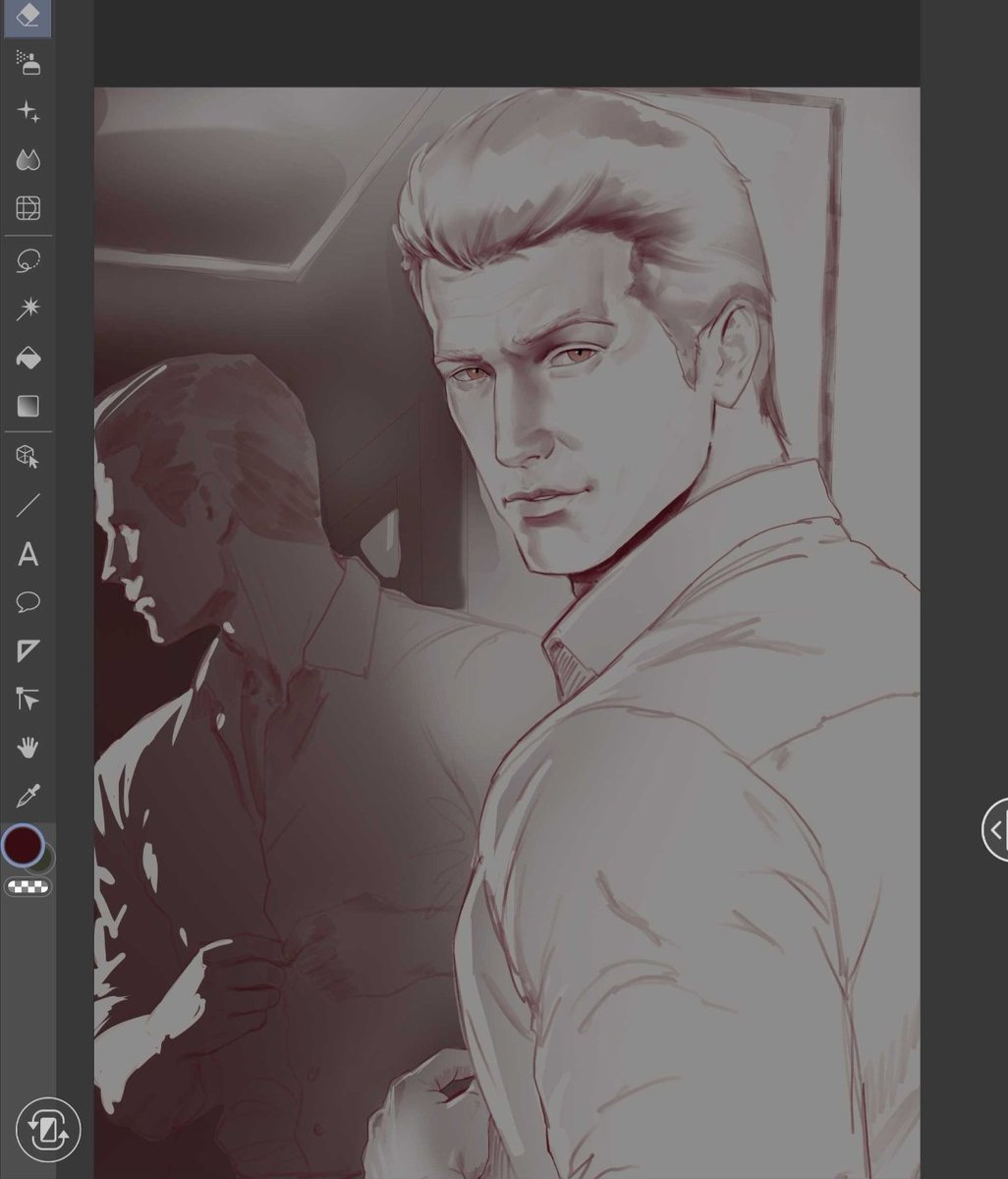
Task: Select the Correct line tool
Action: 28,699
